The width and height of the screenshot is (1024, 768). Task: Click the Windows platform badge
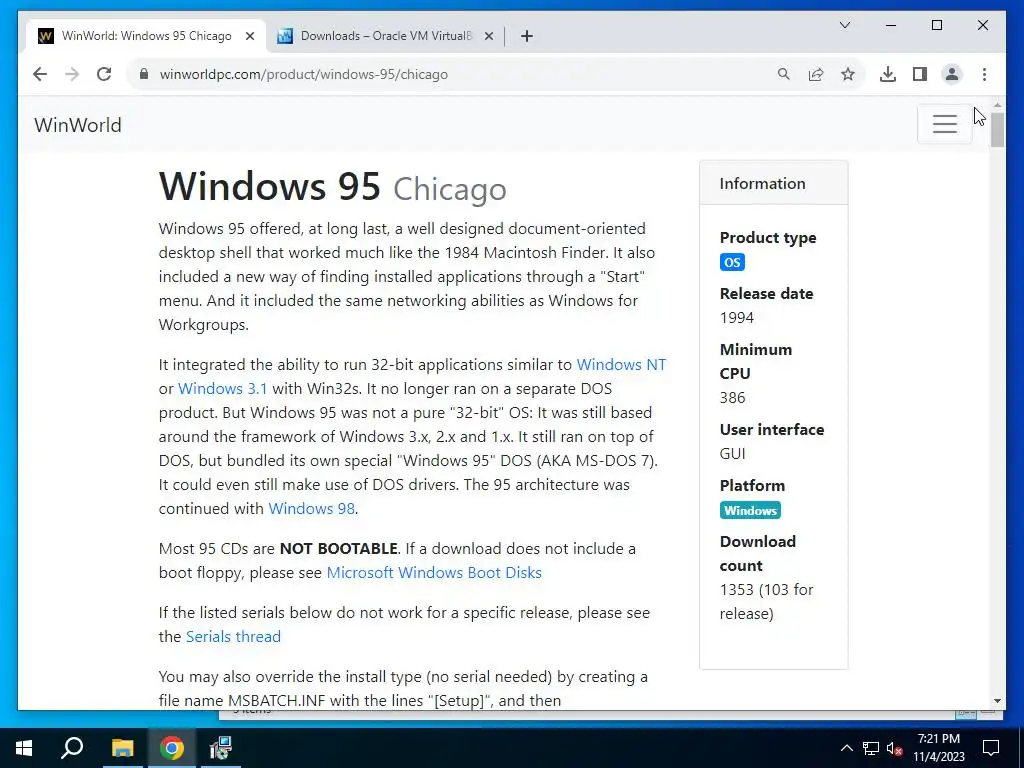pyautogui.click(x=750, y=511)
